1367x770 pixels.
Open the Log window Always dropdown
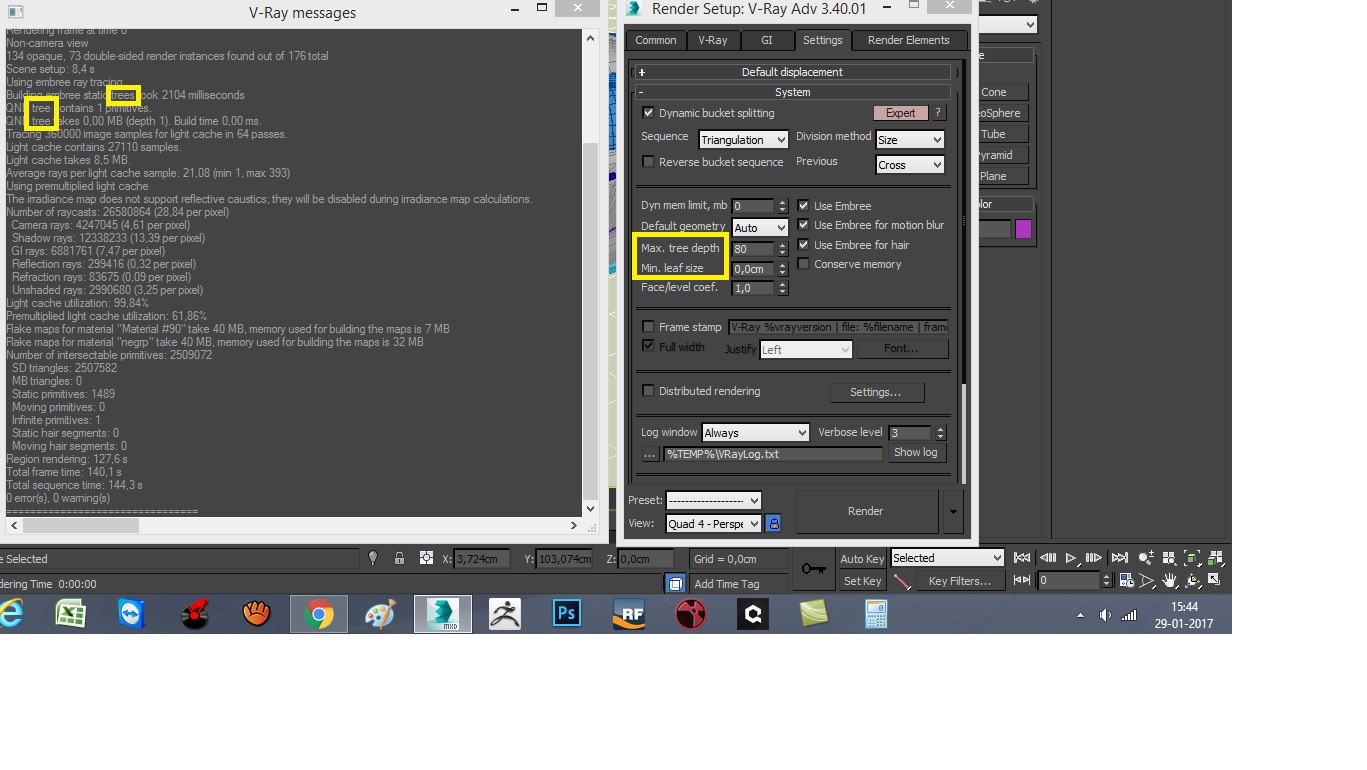point(755,433)
